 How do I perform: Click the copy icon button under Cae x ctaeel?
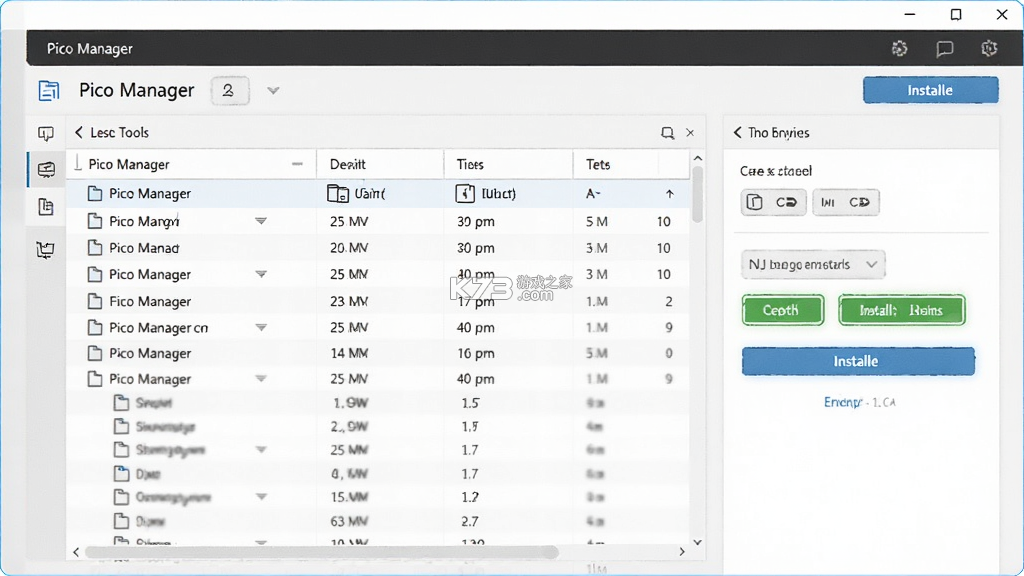[773, 202]
